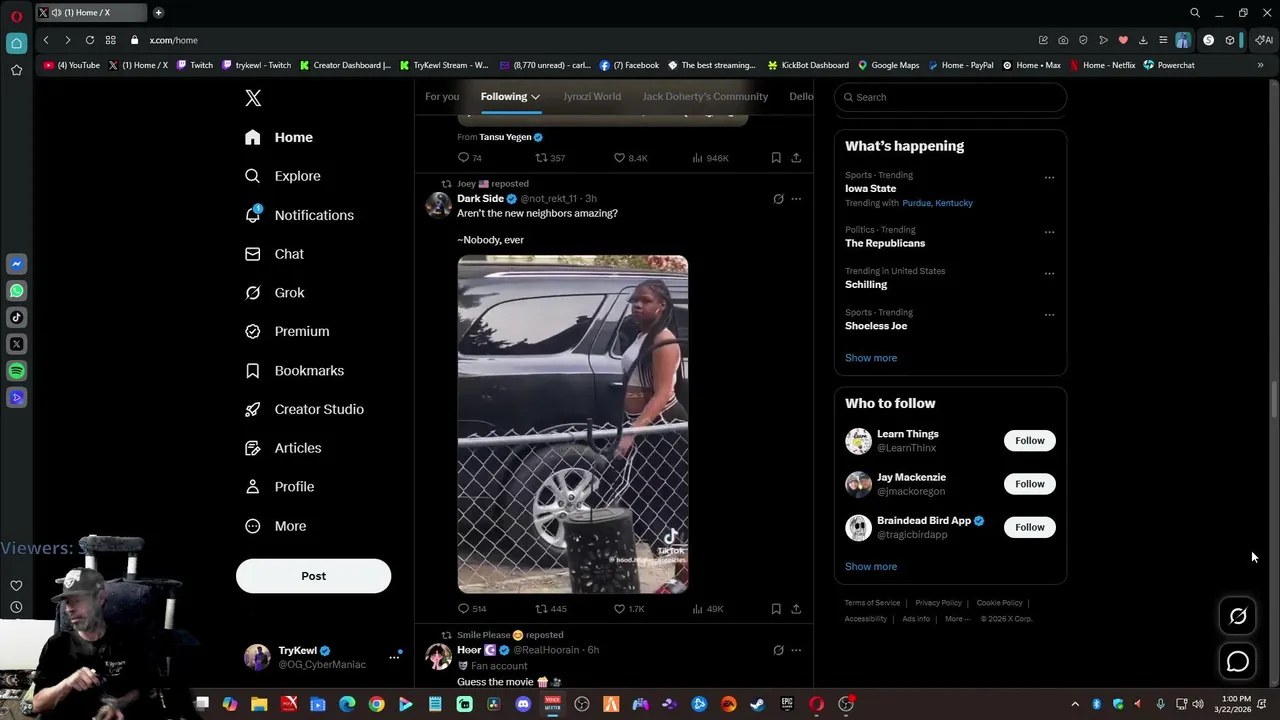
Task: Open the floating chat messages button
Action: [x=1238, y=662]
